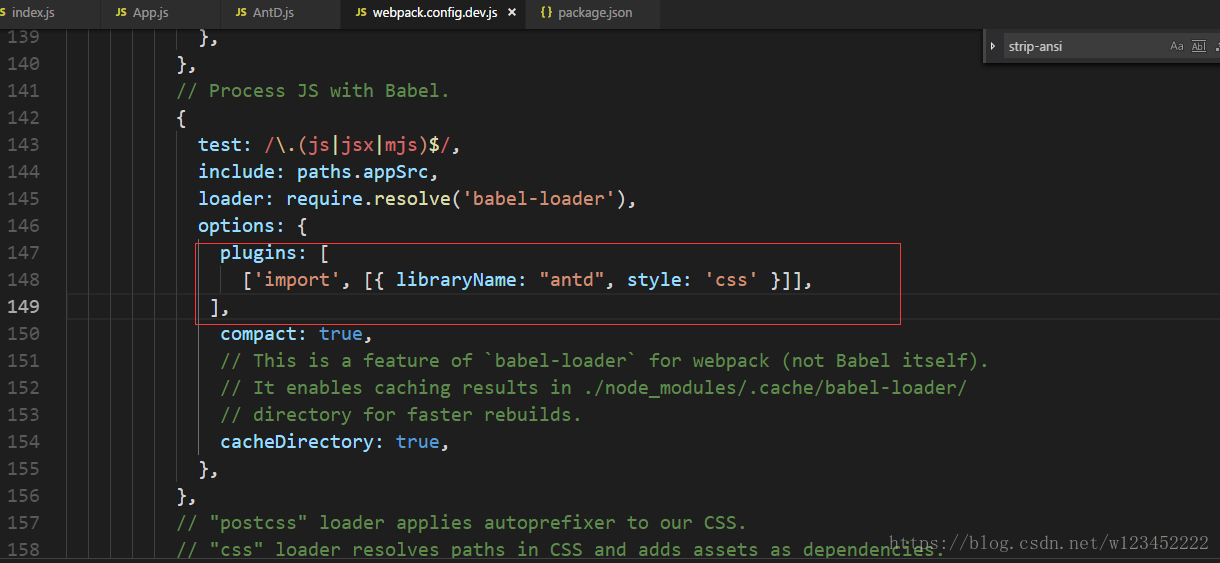Image resolution: width=1220 pixels, height=563 pixels.
Task: Click comment about postcss loader autoprefixer
Action: [x=461, y=523]
